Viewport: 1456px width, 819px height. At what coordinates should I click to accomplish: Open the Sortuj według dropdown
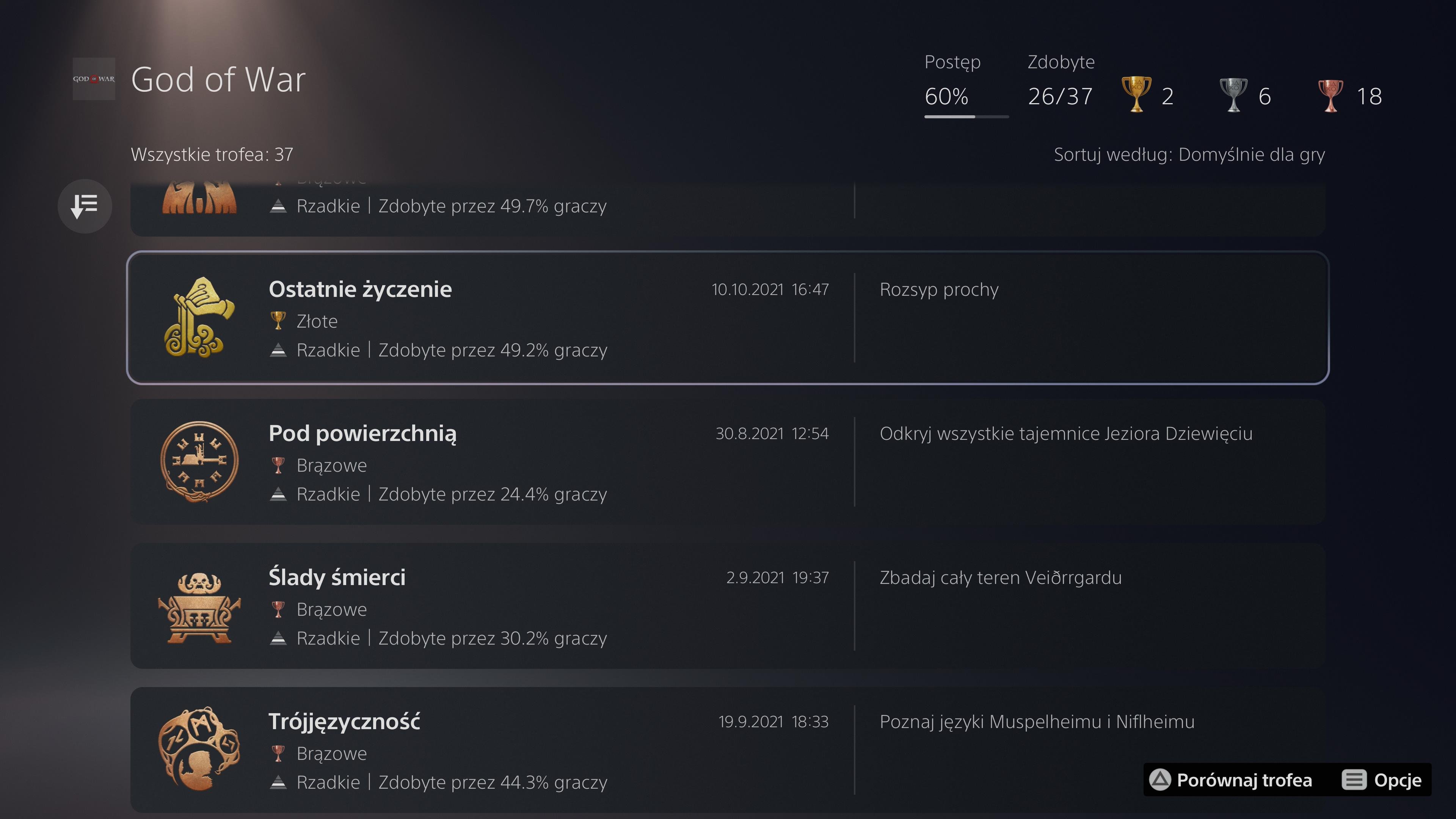(x=1189, y=154)
